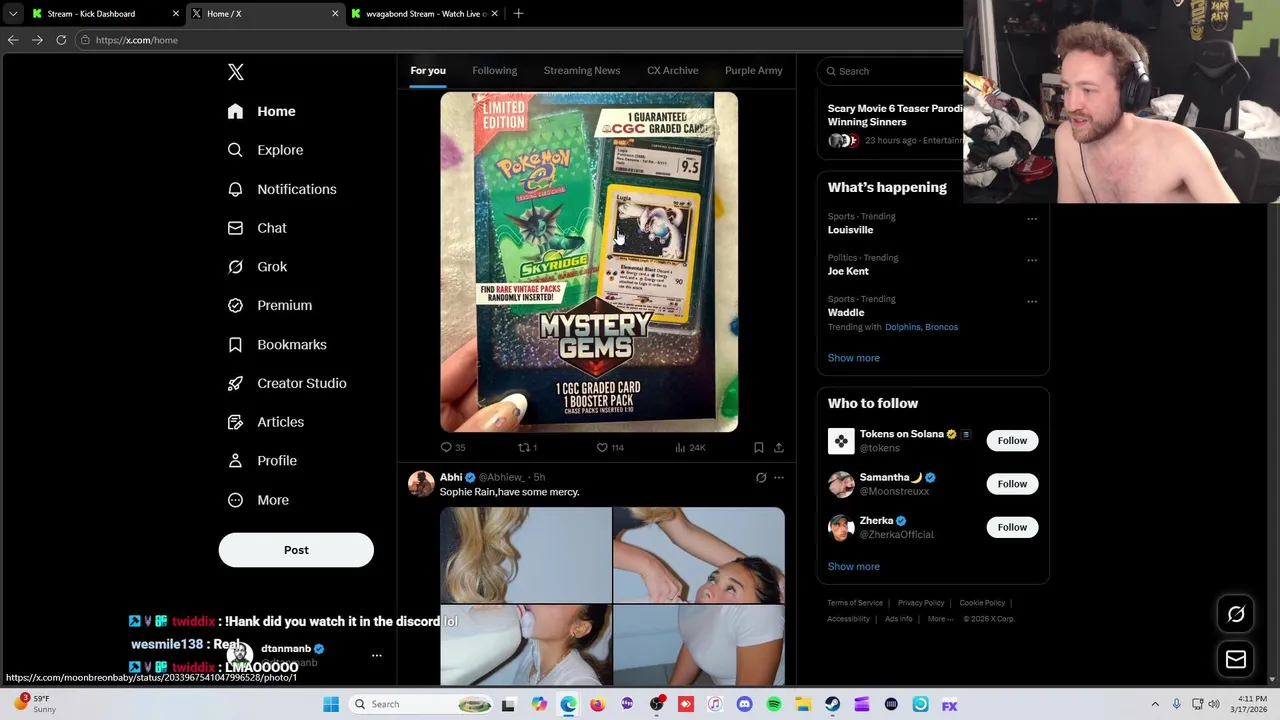The width and height of the screenshot is (1280, 720).
Task: Switch to the Purple Army tab
Action: [x=754, y=70]
